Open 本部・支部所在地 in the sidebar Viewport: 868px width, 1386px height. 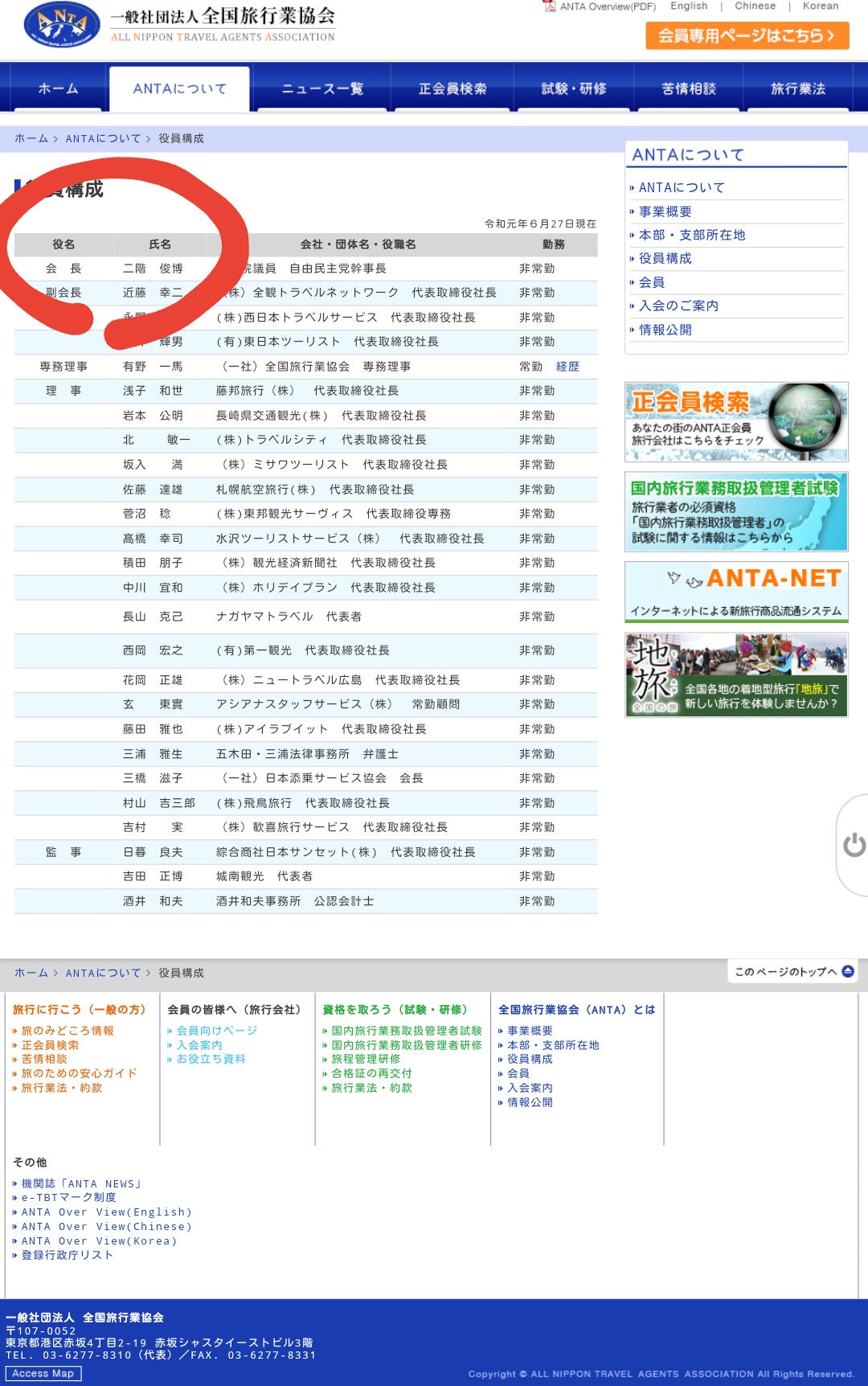pos(691,235)
